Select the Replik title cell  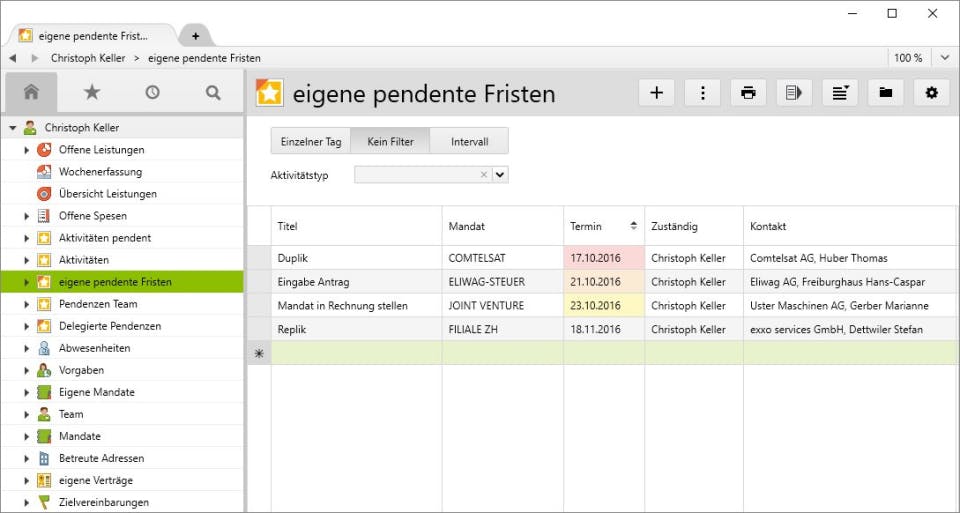(x=356, y=329)
